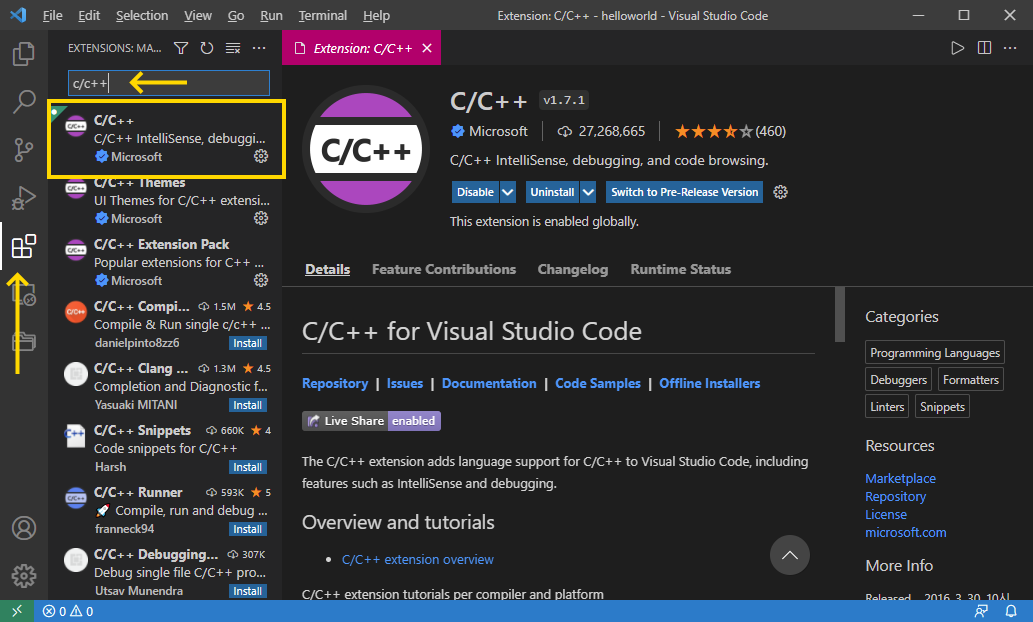Open the Manage gear in activity bar
The width and height of the screenshot is (1033, 622).
(24, 576)
